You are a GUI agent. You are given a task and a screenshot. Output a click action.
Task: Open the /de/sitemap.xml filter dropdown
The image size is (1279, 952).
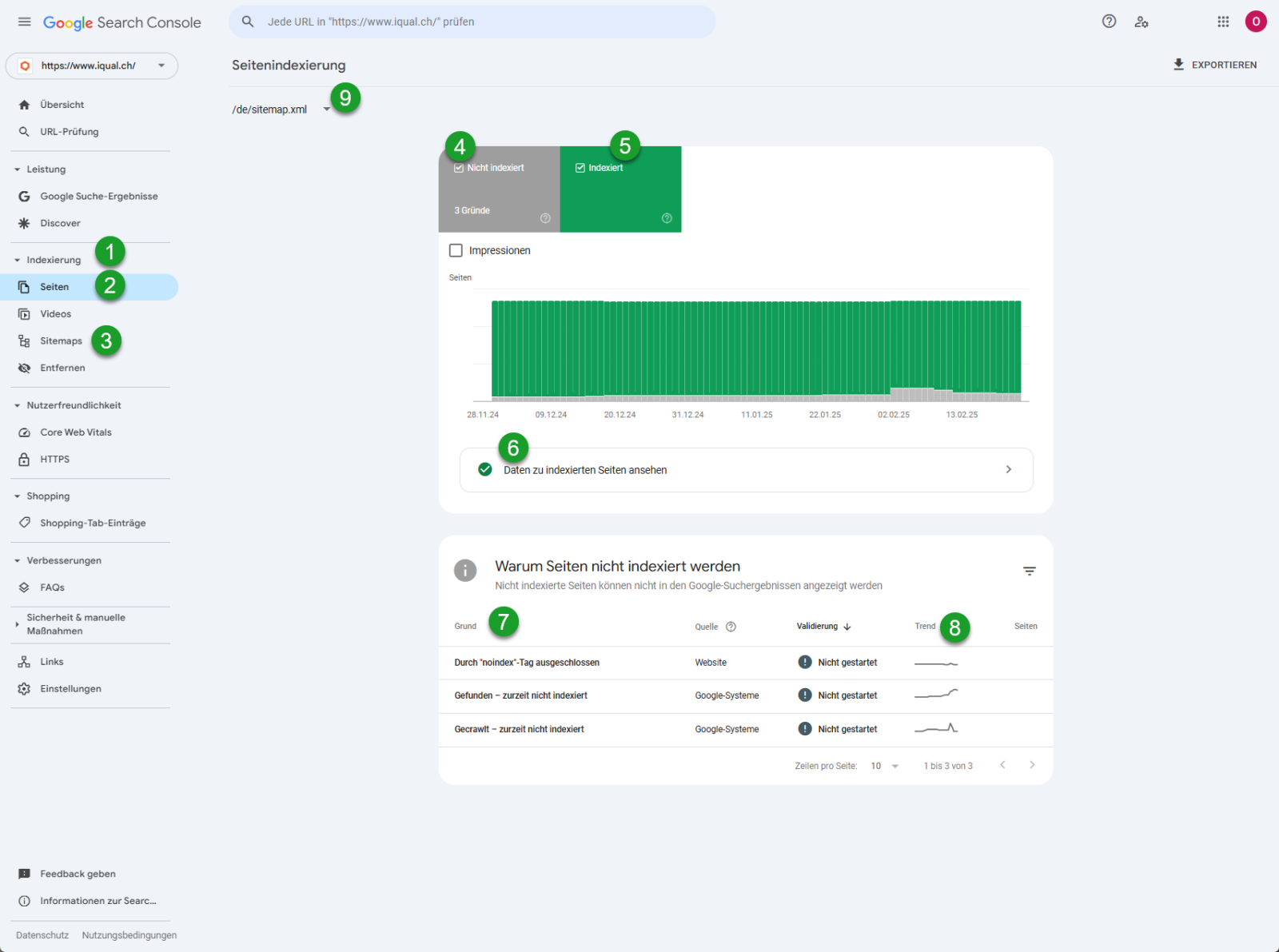(x=281, y=110)
